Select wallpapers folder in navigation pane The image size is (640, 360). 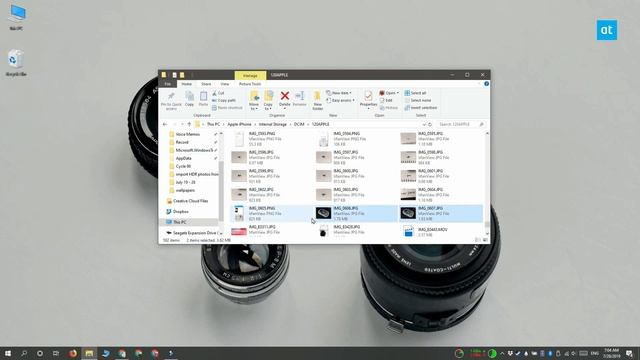(185, 191)
